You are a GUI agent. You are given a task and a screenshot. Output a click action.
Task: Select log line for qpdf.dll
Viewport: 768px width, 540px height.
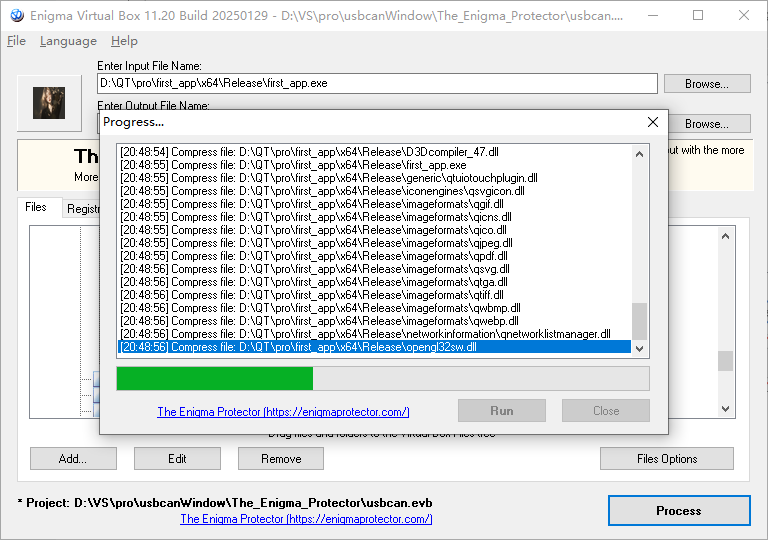point(375,256)
